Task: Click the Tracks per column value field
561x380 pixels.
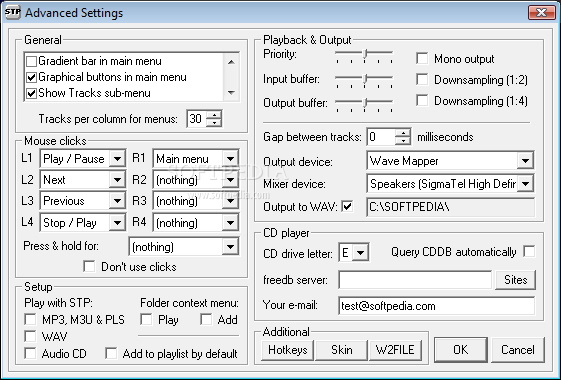Action: pyautogui.click(x=197, y=118)
